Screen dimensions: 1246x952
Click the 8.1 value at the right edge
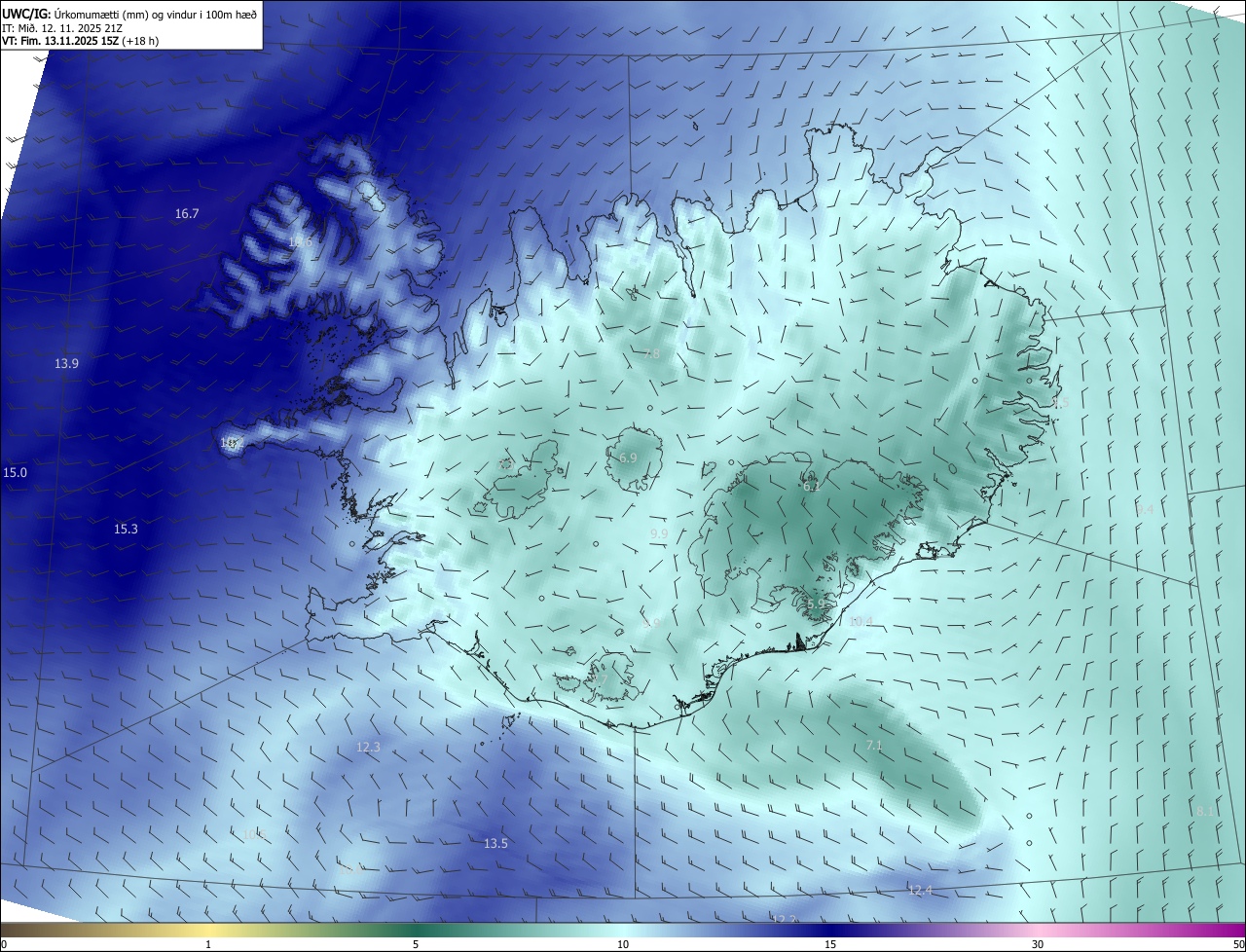[1205, 811]
